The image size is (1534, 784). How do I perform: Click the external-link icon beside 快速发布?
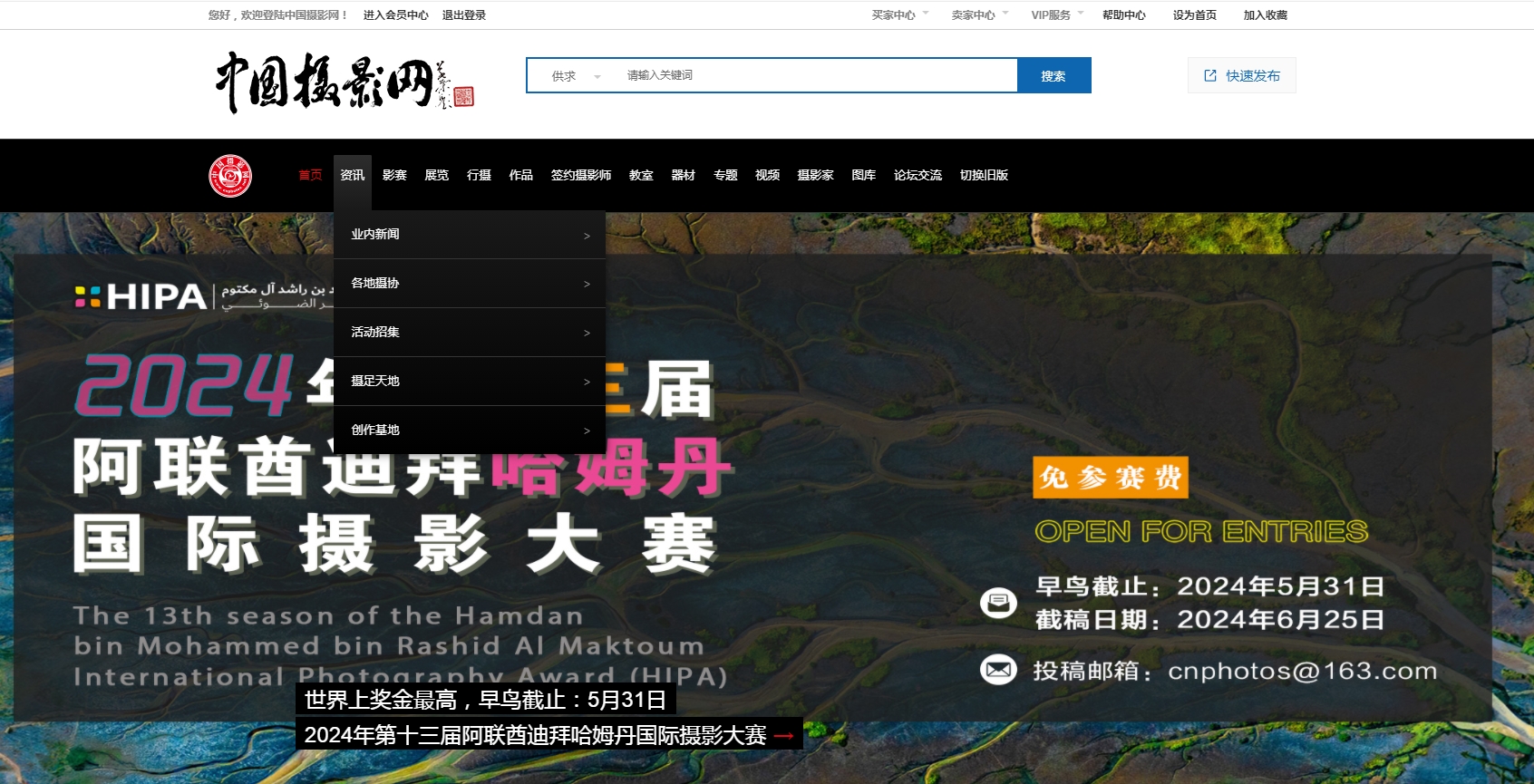1210,76
